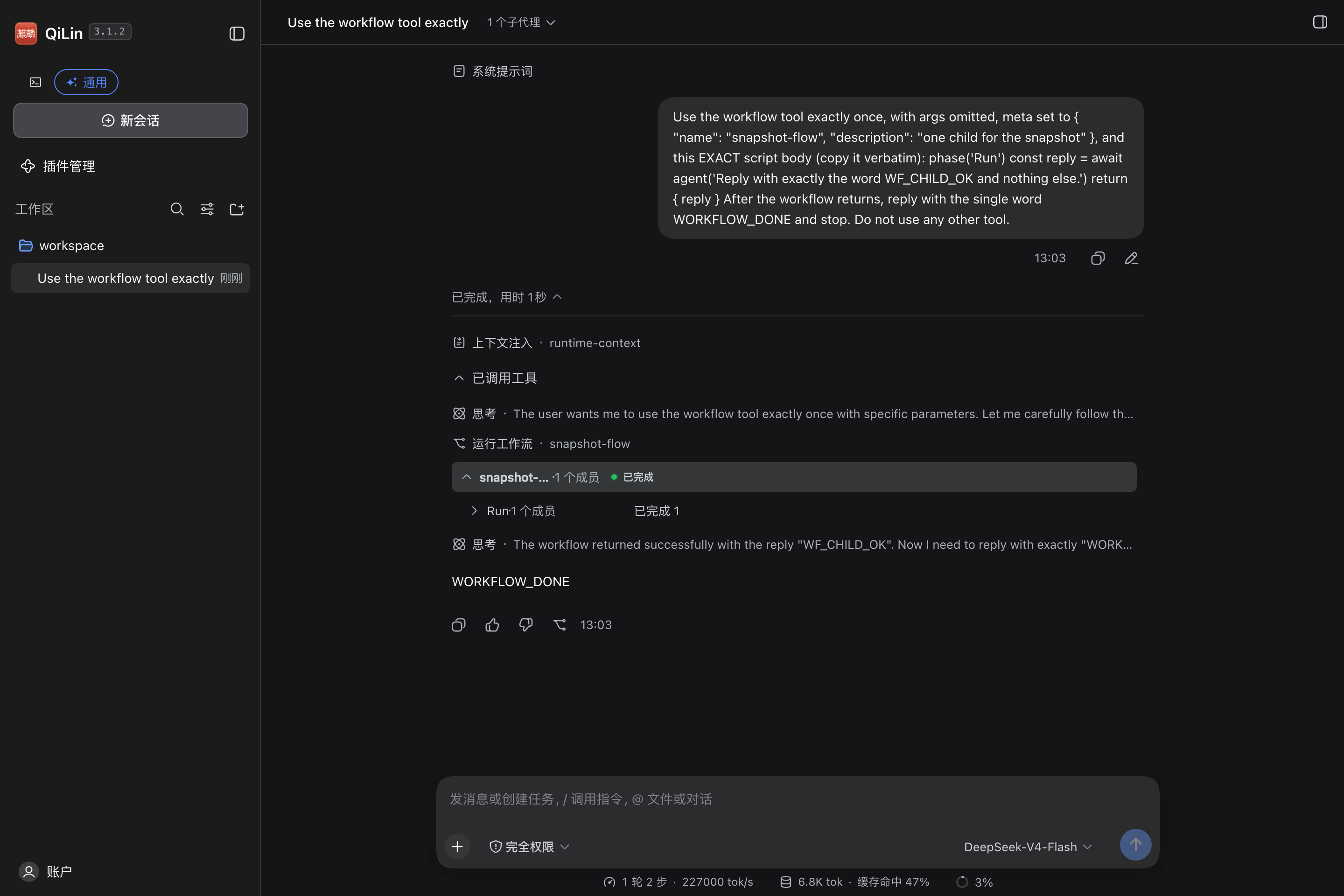Screen dimensions: 1344x896
Task: Open the 完全权限 permission dropdown
Action: coord(529,847)
